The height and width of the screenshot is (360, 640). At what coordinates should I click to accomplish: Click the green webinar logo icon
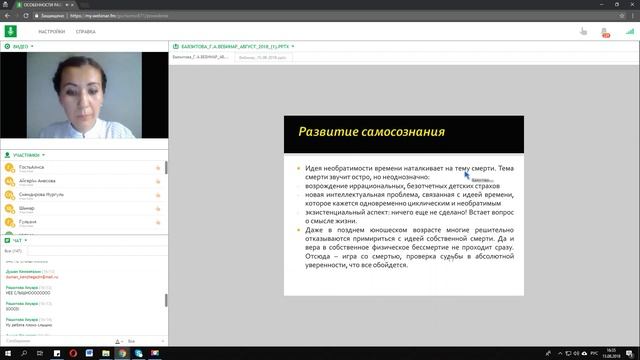[x=11, y=31]
